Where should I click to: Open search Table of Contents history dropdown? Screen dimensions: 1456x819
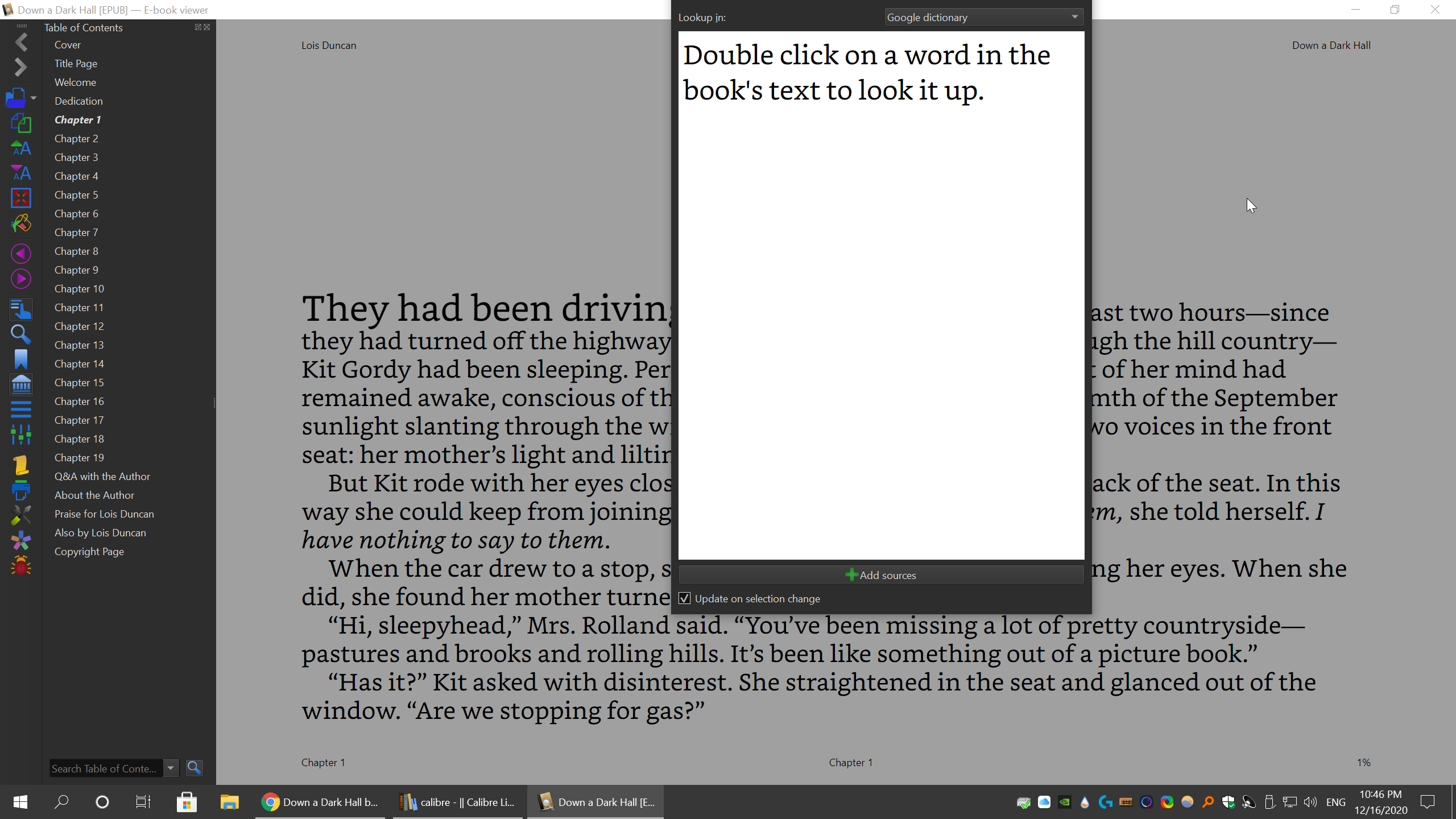[x=171, y=768]
